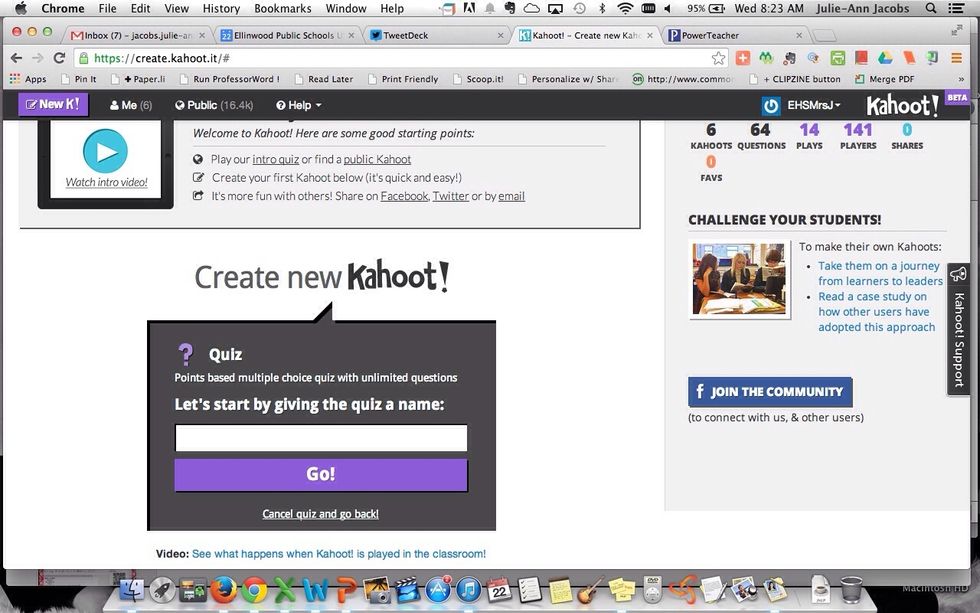The width and height of the screenshot is (980, 613).
Task: Open 'Read a case study' link
Action: pos(877,312)
